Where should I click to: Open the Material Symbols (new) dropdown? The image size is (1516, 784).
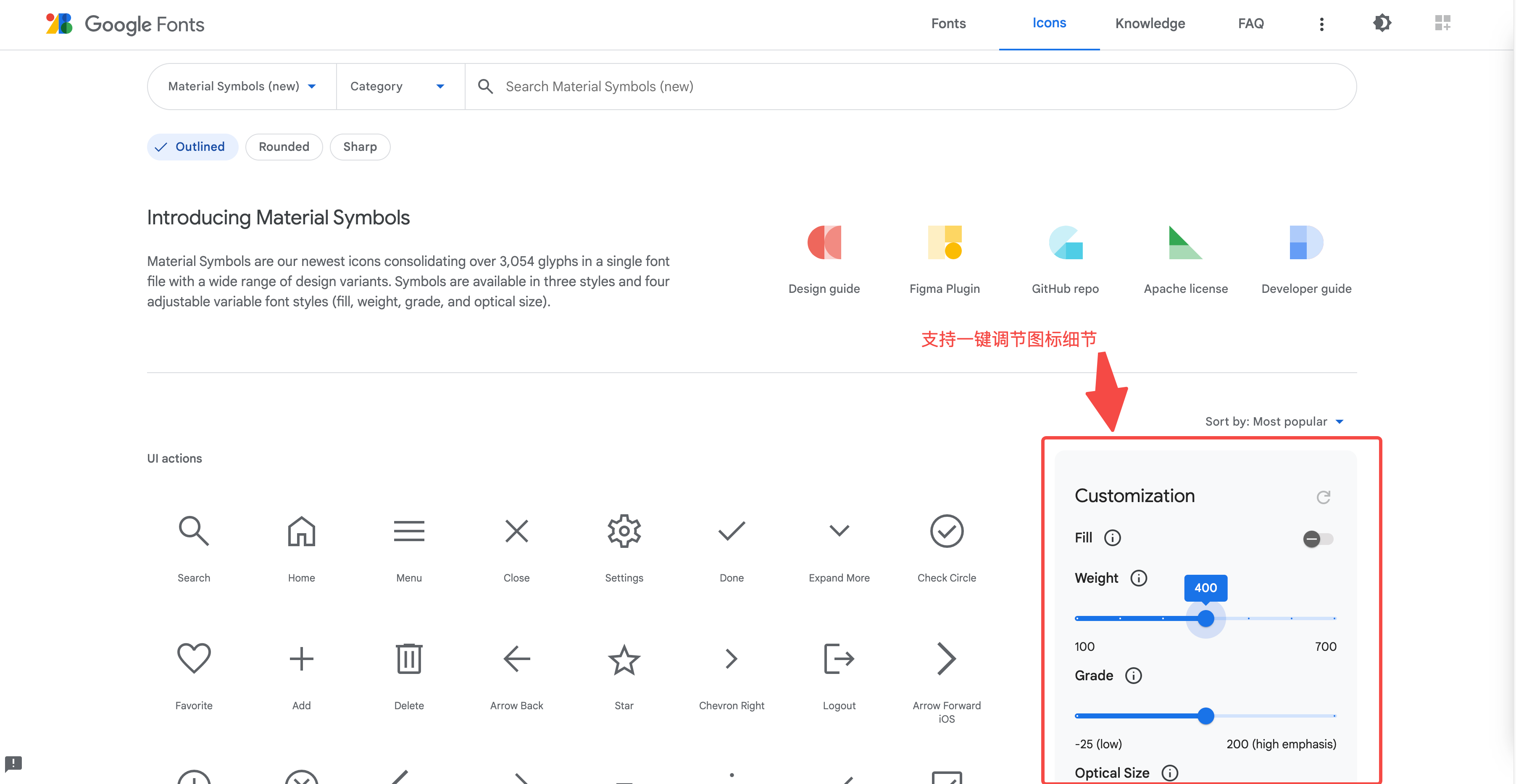pos(242,87)
